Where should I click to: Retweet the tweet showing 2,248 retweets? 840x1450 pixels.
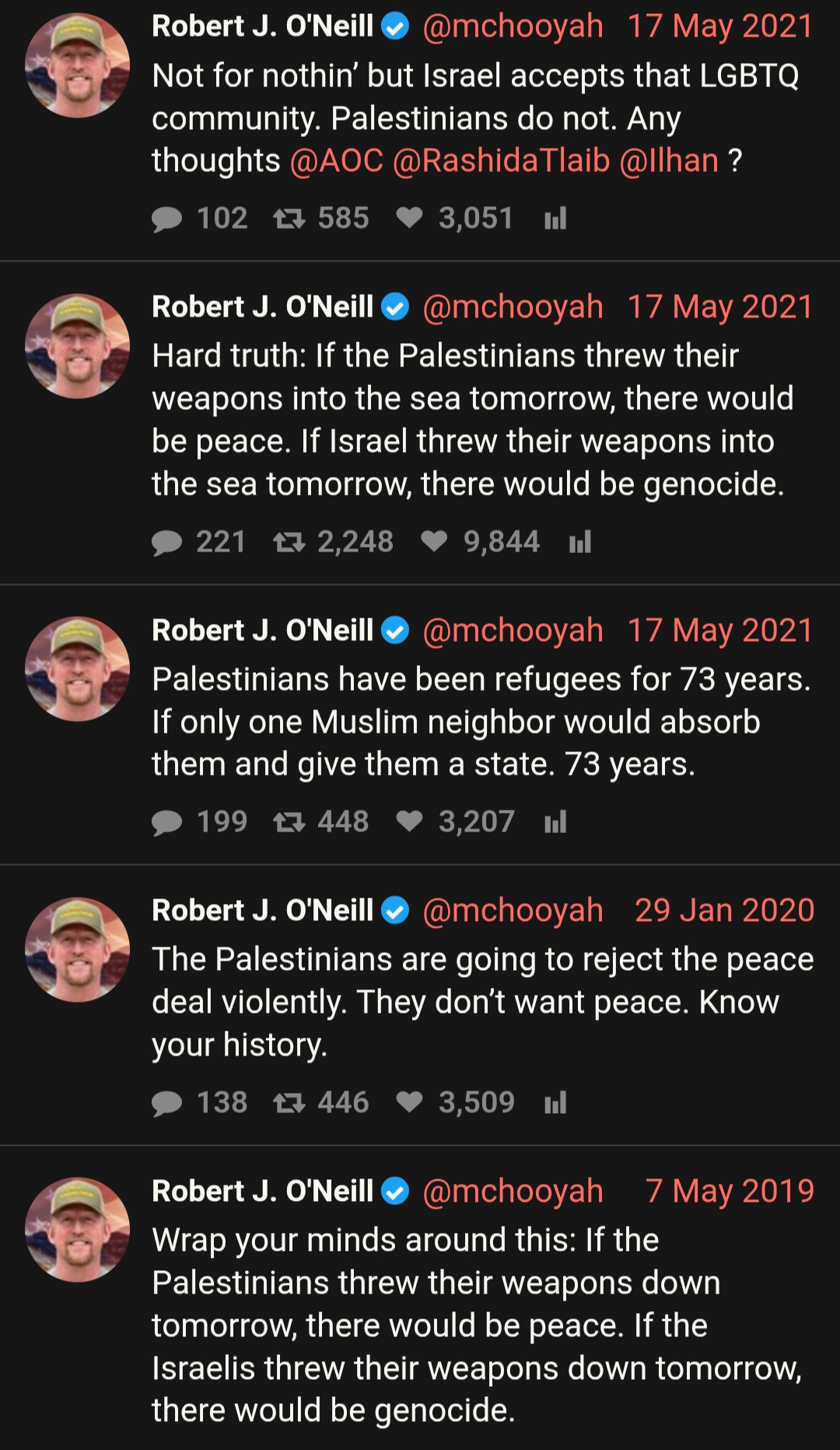tap(289, 542)
